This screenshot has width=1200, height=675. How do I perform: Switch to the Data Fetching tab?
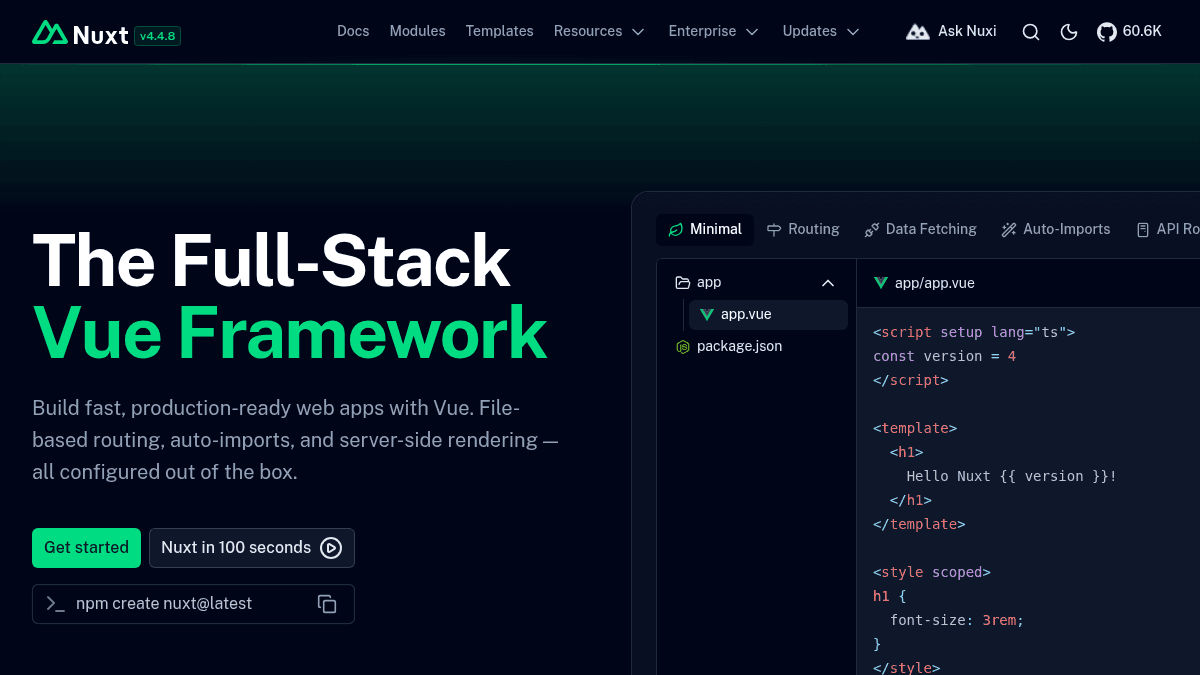pos(920,229)
